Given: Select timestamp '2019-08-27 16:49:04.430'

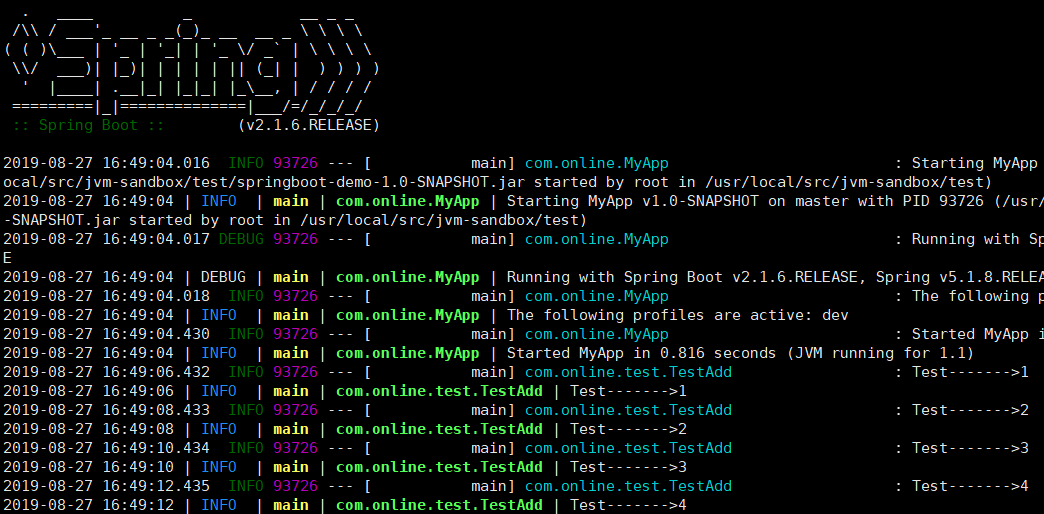Looking at the screenshot, I should coord(107,334).
